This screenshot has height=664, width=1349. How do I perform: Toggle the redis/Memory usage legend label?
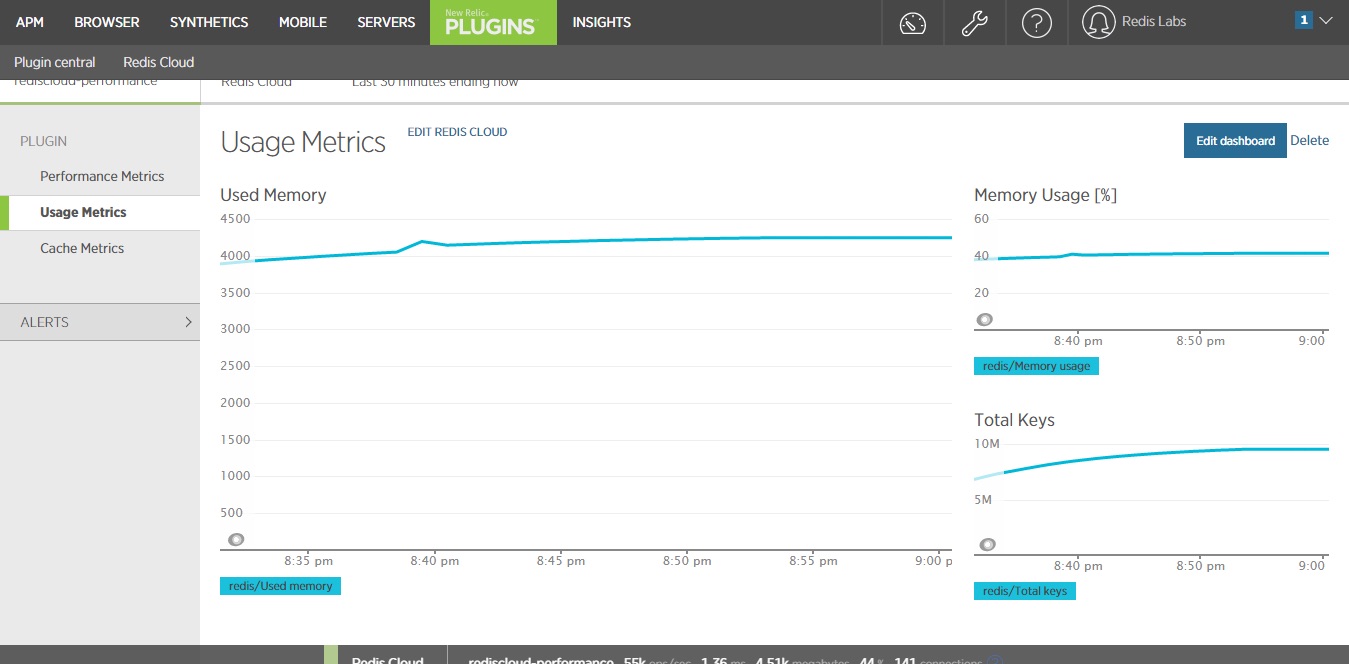click(x=1037, y=366)
